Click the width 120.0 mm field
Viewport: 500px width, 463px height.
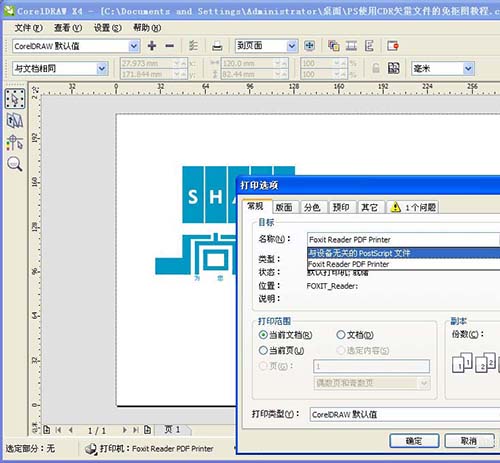(254, 63)
